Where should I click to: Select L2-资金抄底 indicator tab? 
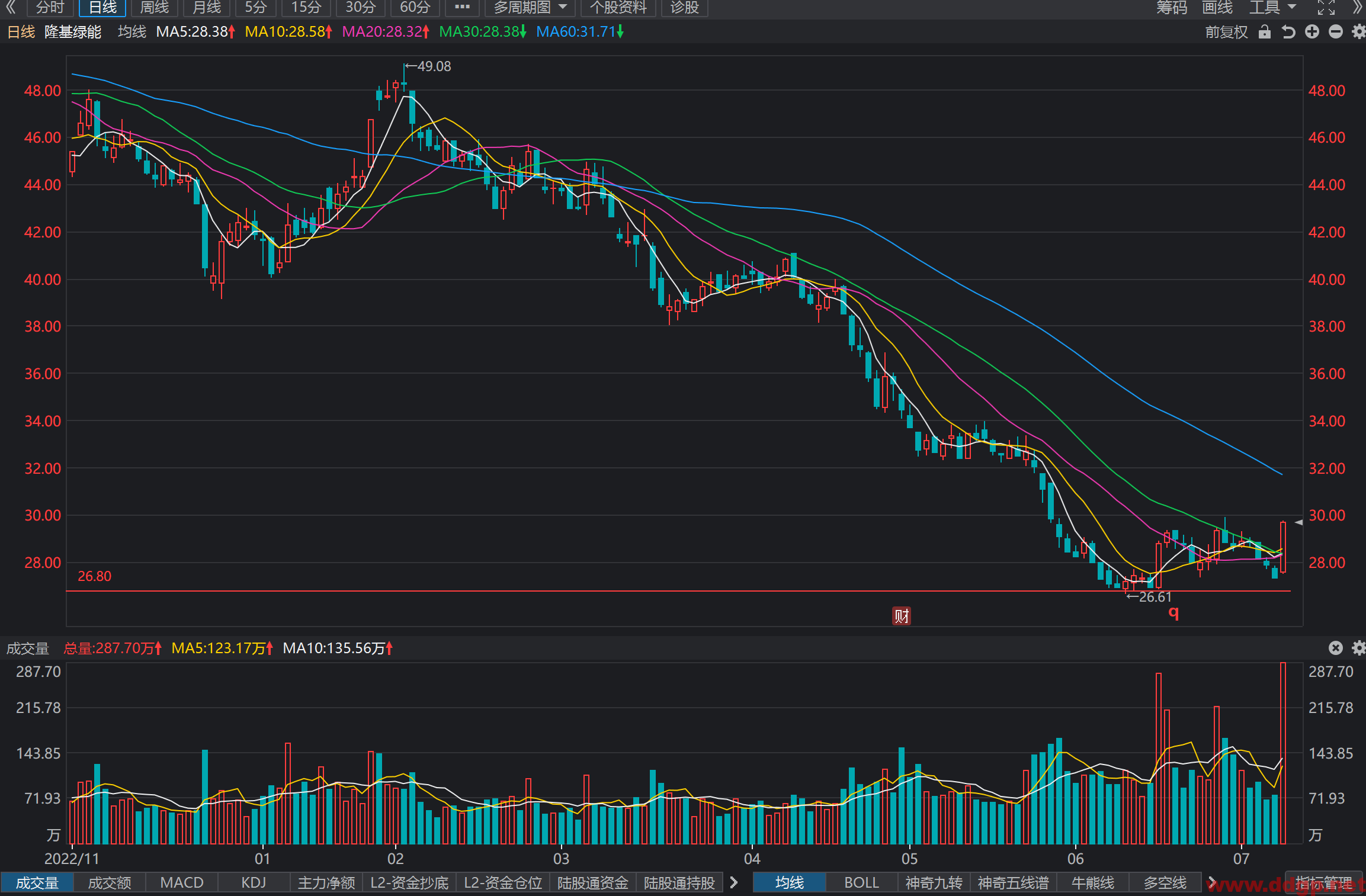click(x=409, y=883)
